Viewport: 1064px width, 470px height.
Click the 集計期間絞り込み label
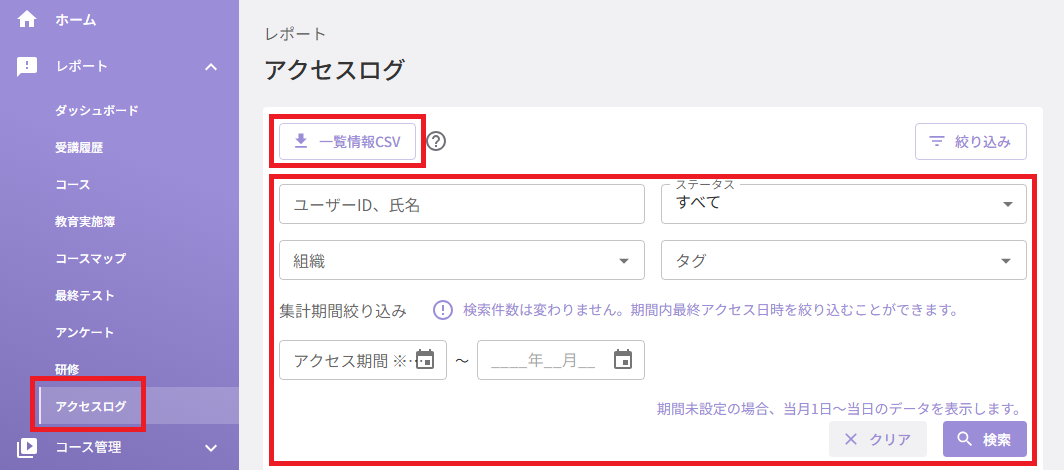coord(343,311)
